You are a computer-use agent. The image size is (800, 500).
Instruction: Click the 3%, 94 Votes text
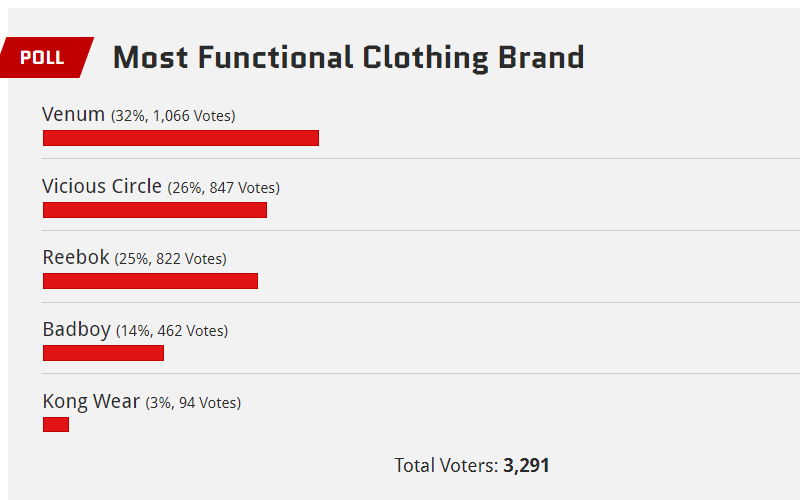pyautogui.click(x=193, y=403)
